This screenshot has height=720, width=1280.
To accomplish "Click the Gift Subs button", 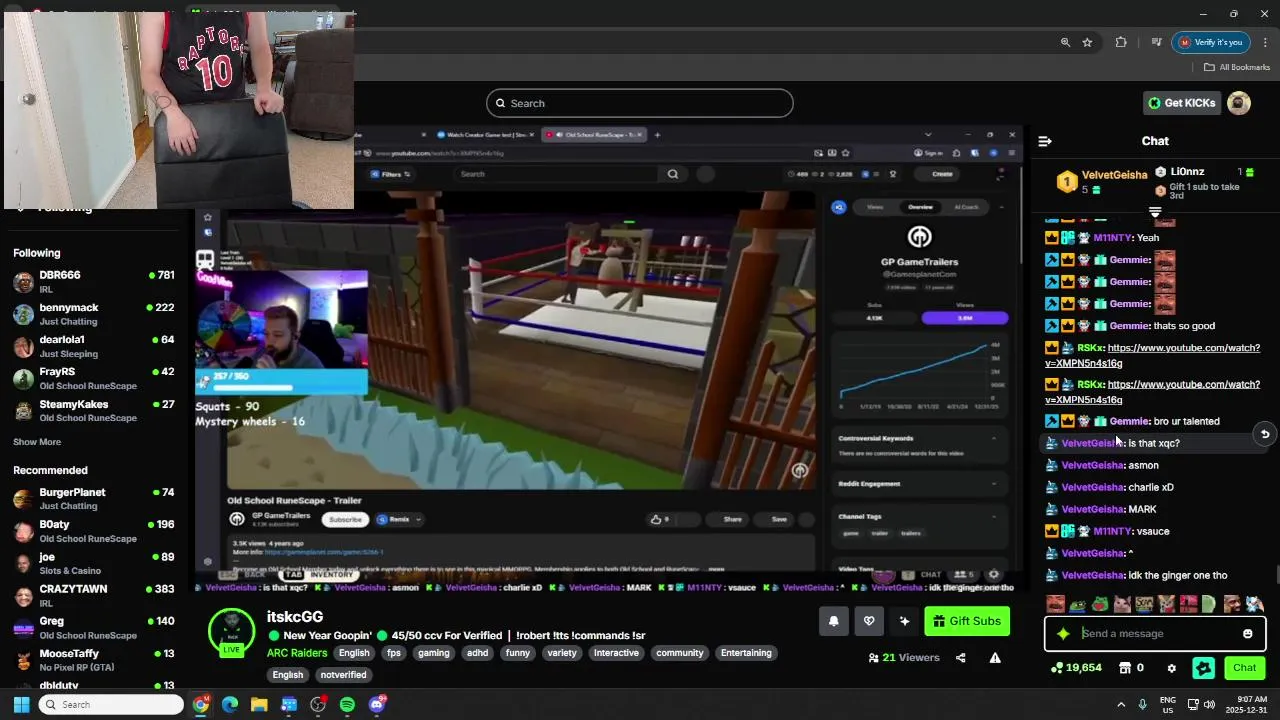I will click(x=967, y=621).
